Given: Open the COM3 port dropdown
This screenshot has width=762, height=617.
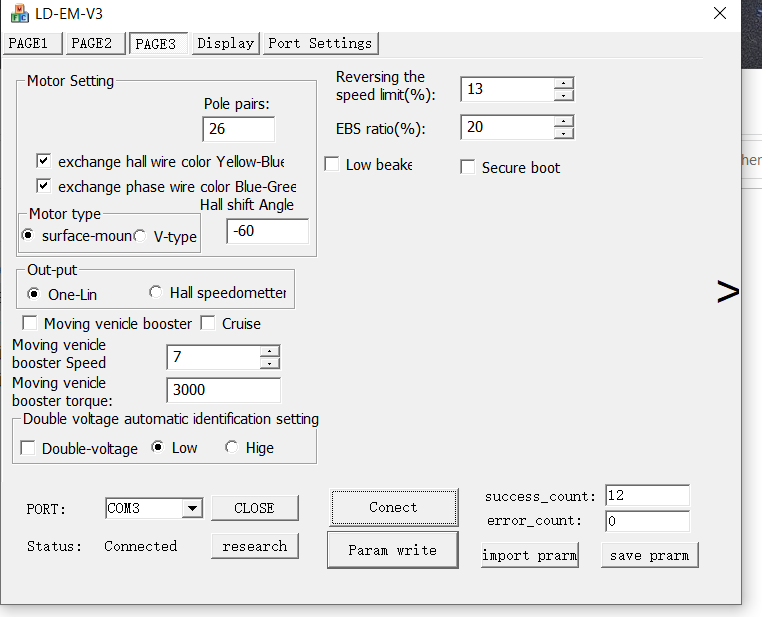Looking at the screenshot, I should (x=191, y=509).
